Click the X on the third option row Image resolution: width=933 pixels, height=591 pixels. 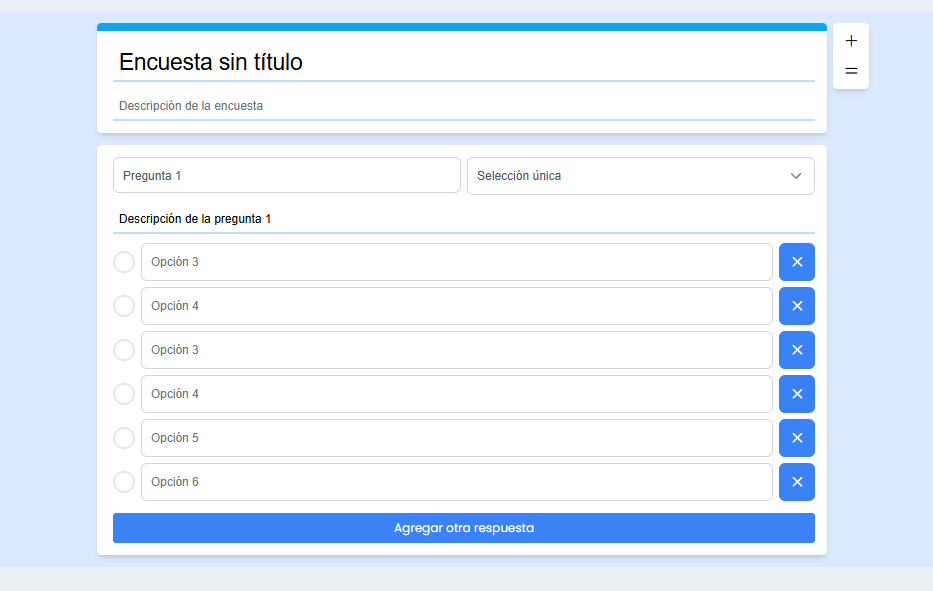pos(797,350)
